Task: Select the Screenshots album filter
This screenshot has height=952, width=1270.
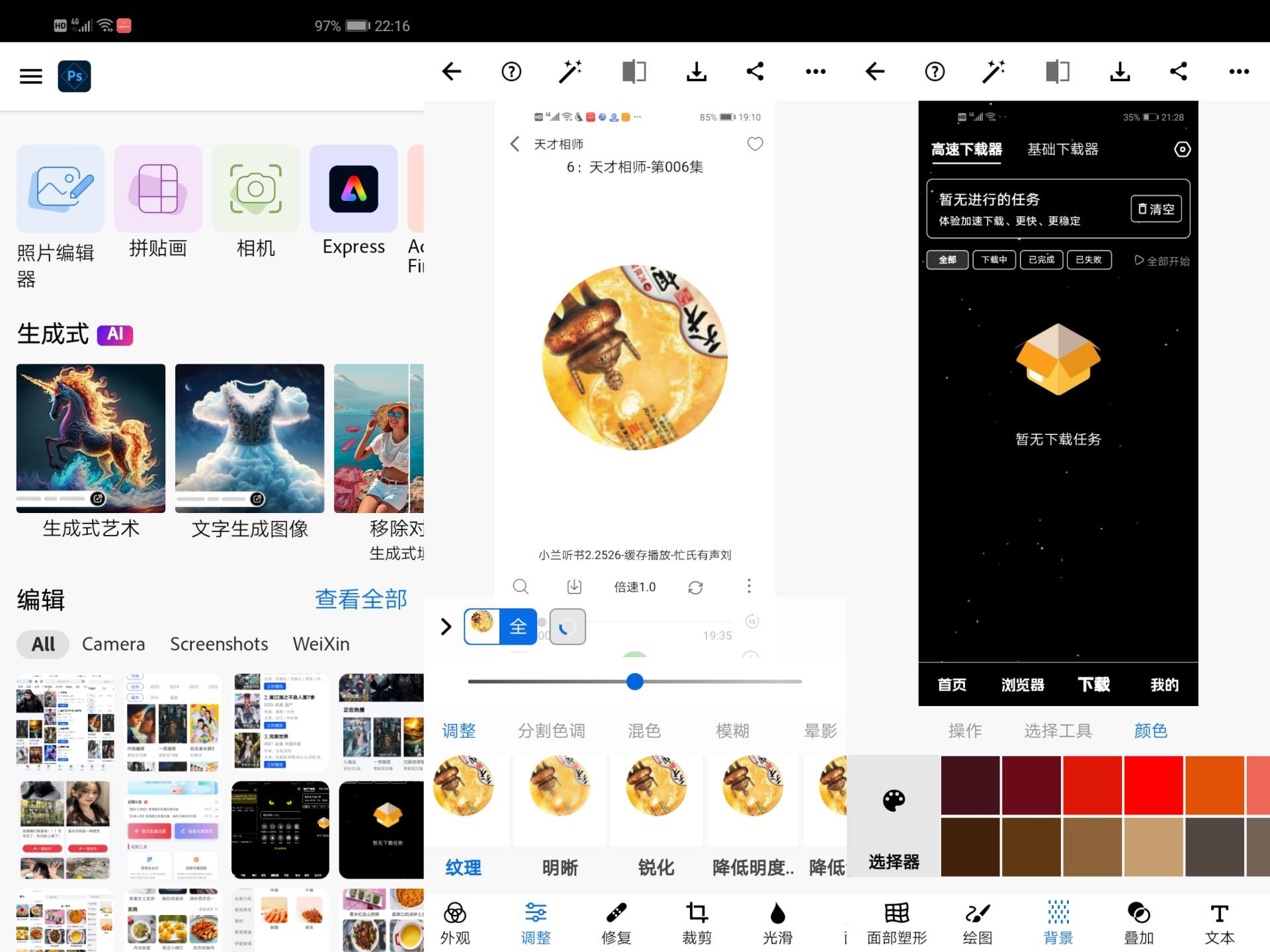Action: pos(219,644)
